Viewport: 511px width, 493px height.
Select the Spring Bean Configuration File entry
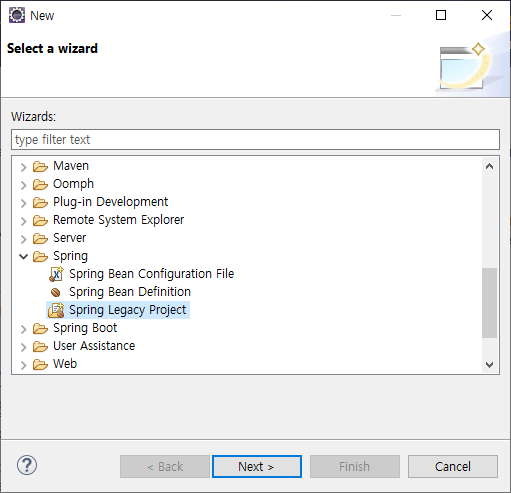pyautogui.click(x=152, y=274)
